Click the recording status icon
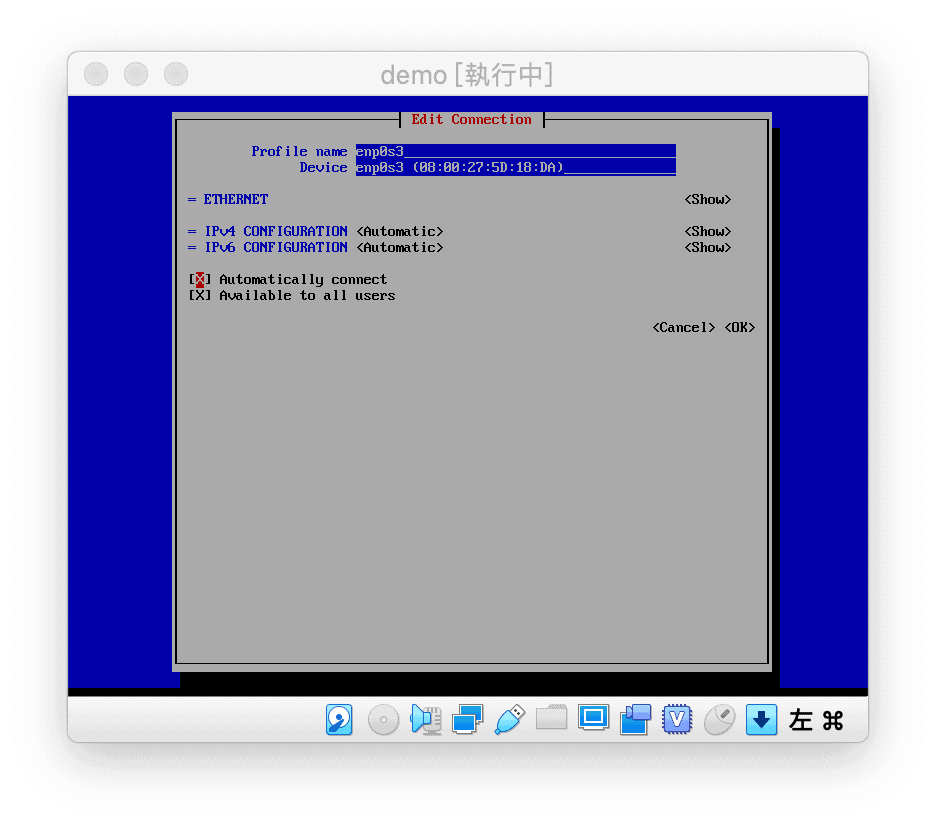 click(635, 719)
